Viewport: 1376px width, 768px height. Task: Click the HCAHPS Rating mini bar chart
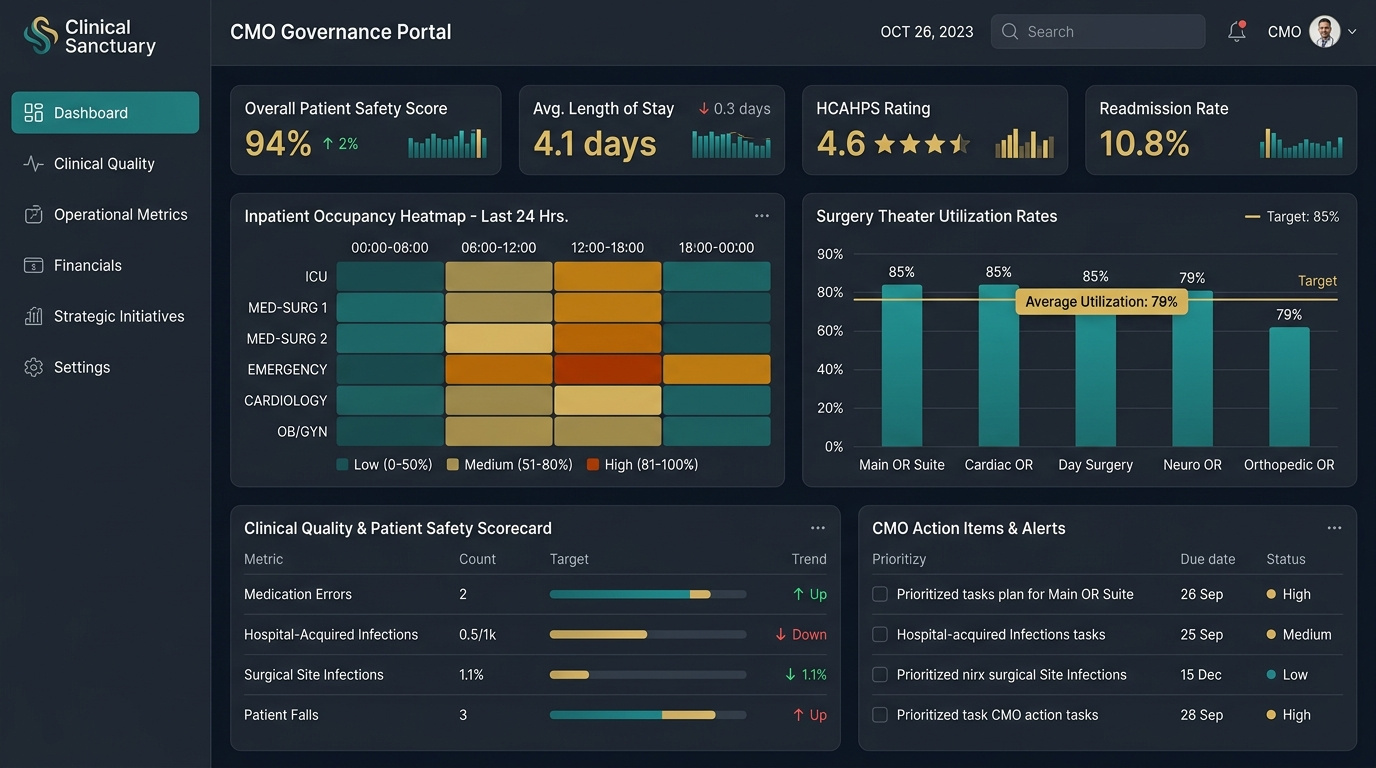pos(1024,143)
